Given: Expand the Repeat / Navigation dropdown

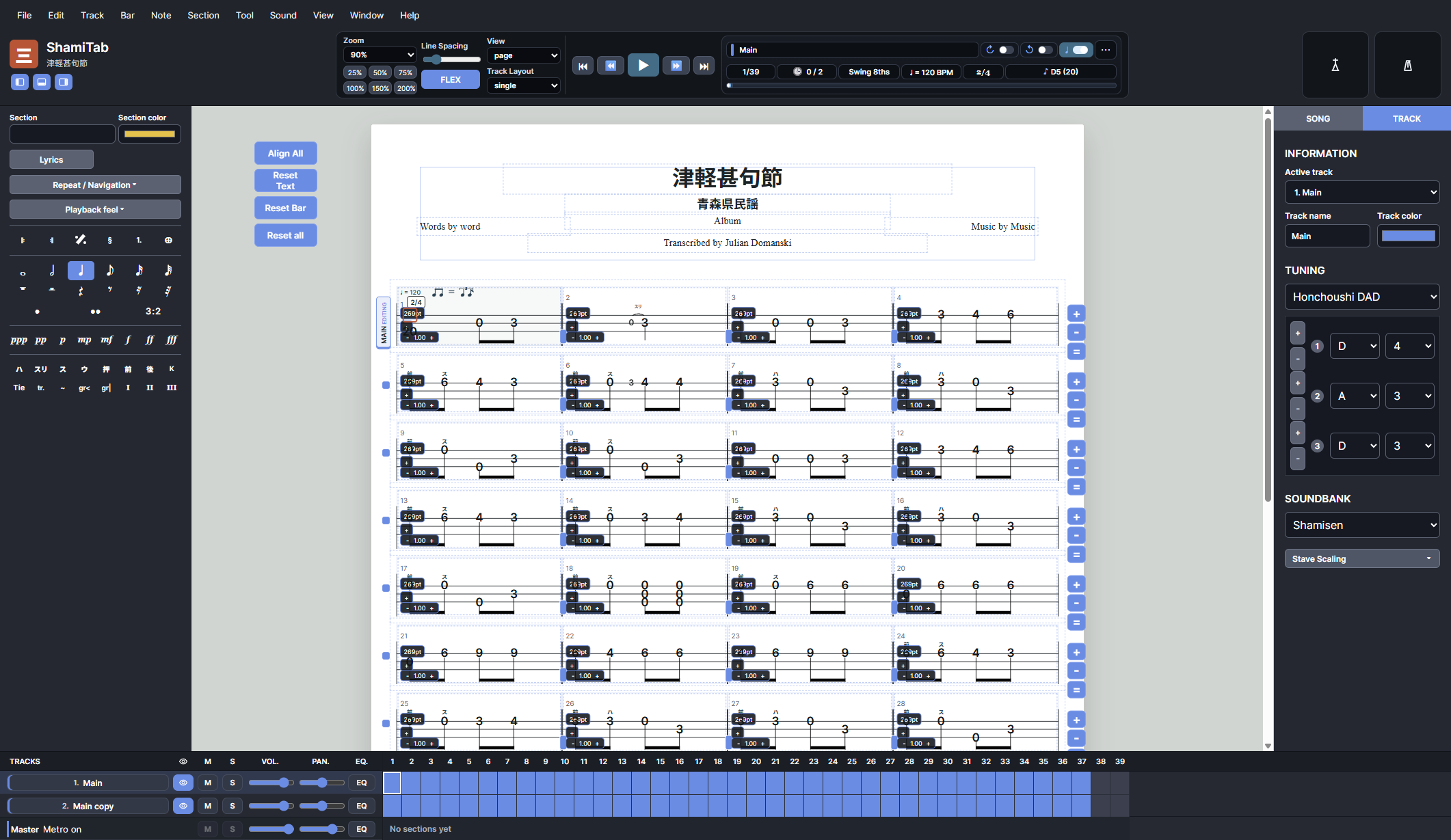Looking at the screenshot, I should [95, 185].
